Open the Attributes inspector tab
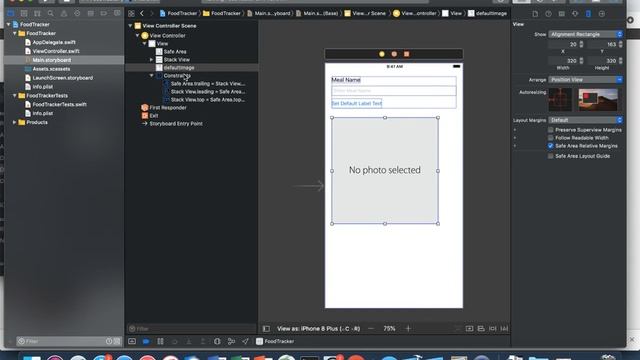 coord(575,14)
